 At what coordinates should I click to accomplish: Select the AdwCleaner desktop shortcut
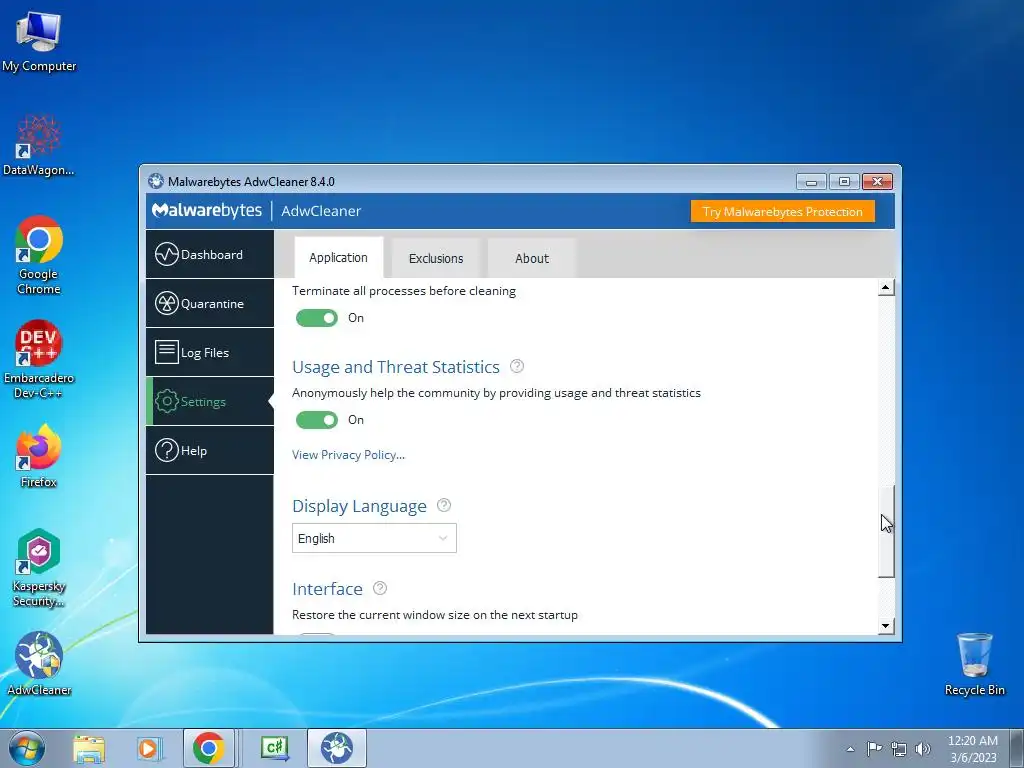coord(39,664)
